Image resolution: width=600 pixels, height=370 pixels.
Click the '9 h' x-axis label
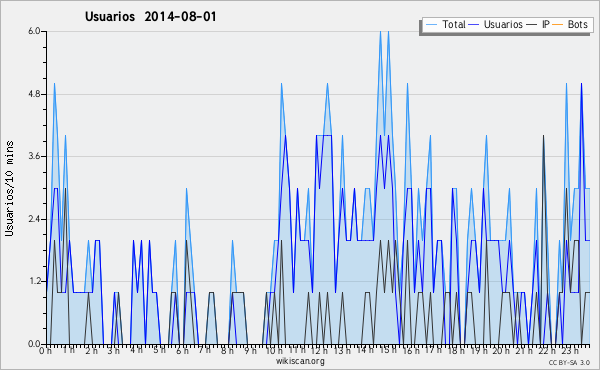[250, 351]
